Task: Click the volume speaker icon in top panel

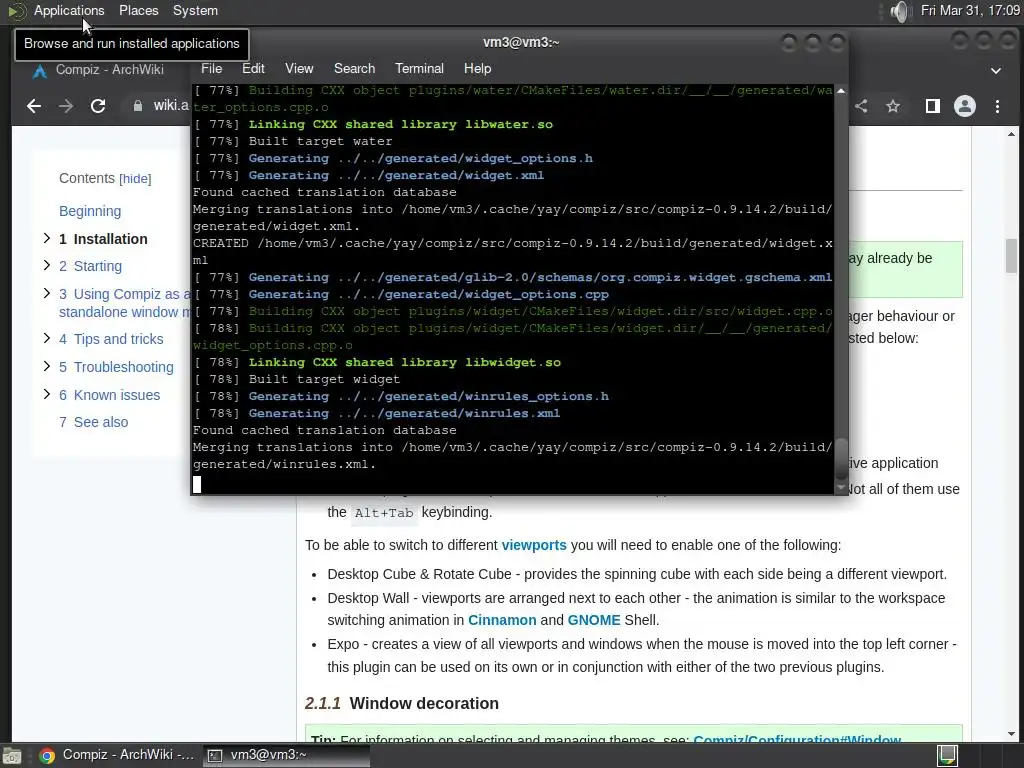Action: click(x=899, y=11)
